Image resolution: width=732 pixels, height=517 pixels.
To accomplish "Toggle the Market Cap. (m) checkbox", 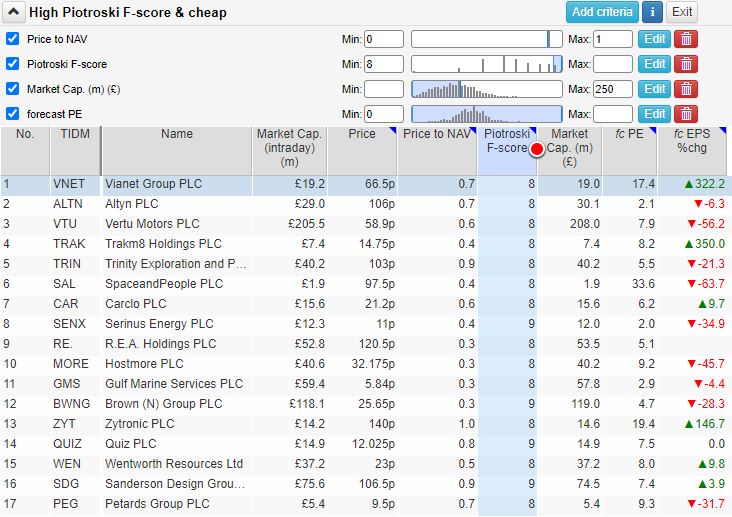I will click(x=13, y=89).
